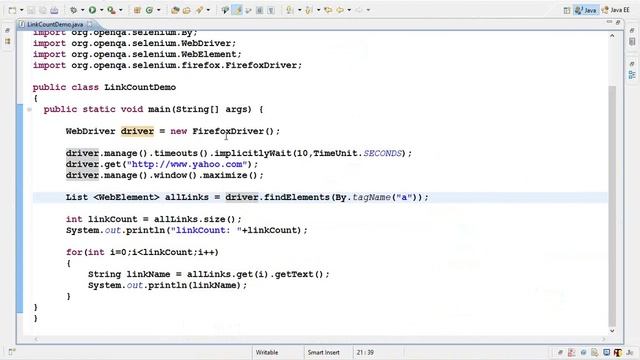Screen dimensions: 640x360
Task: Click the right sidebar Outline icon
Action: pyautogui.click(x=632, y=74)
